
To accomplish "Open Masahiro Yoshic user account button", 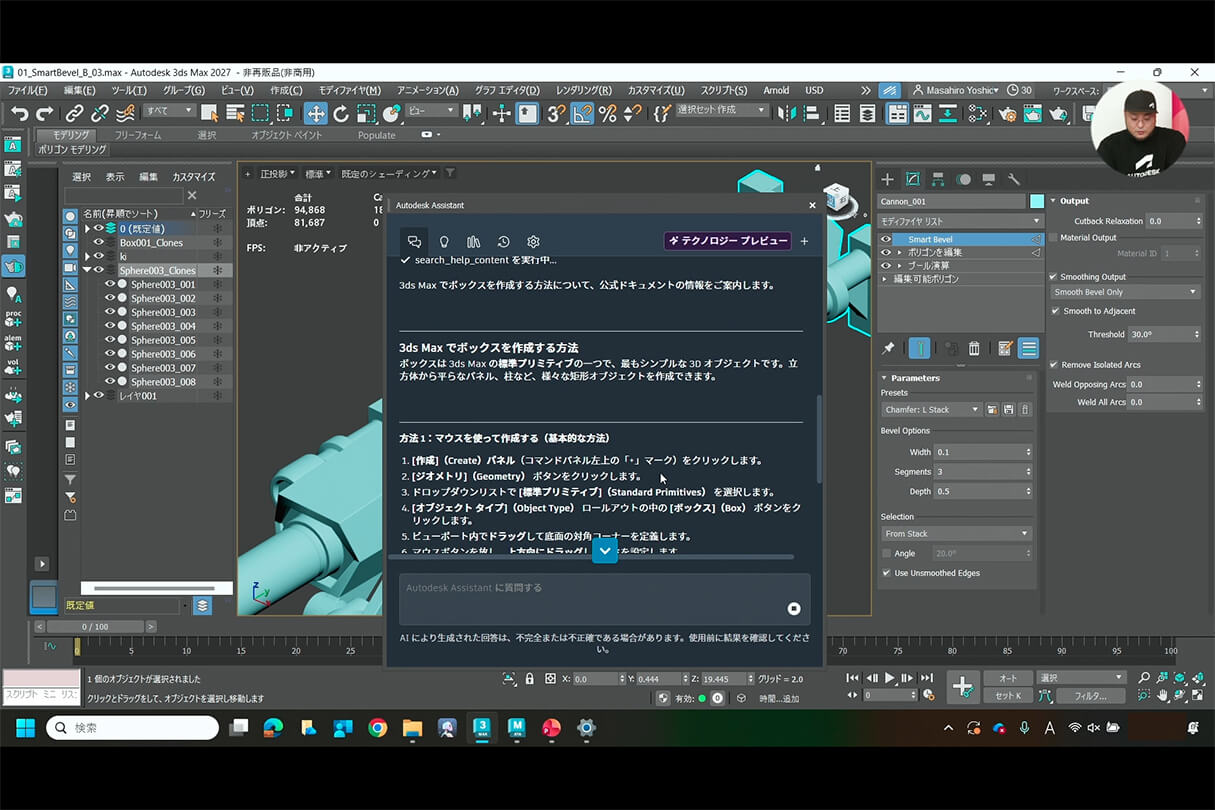I will pos(954,90).
